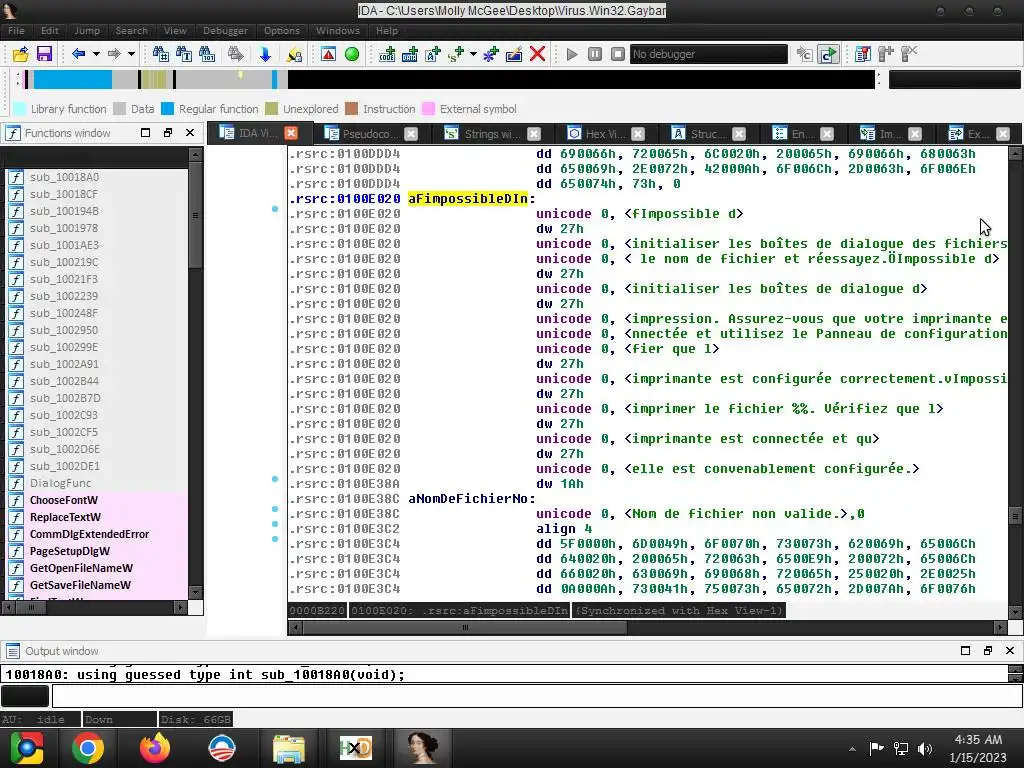The height and width of the screenshot is (768, 1024).
Task: Click the disassembly horizontal scrollbar thumb
Action: pyautogui.click(x=465, y=628)
